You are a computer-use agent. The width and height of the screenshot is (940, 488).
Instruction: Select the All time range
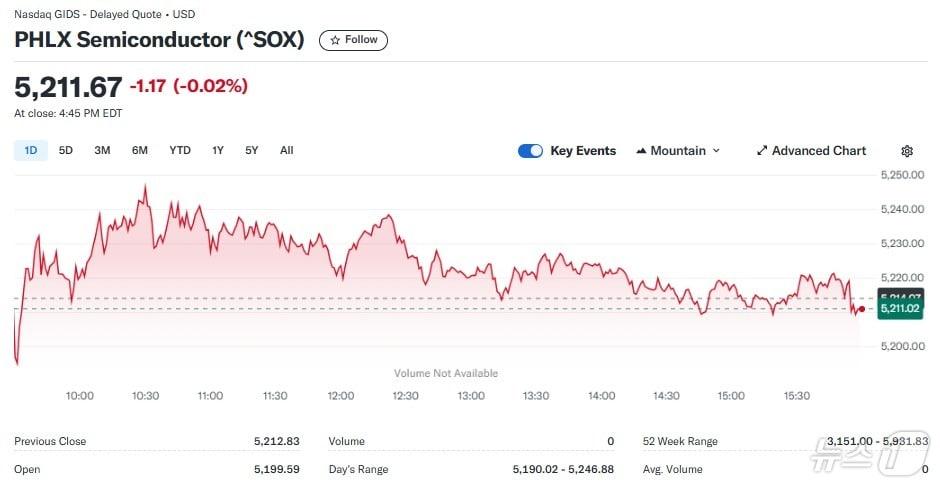pos(287,151)
